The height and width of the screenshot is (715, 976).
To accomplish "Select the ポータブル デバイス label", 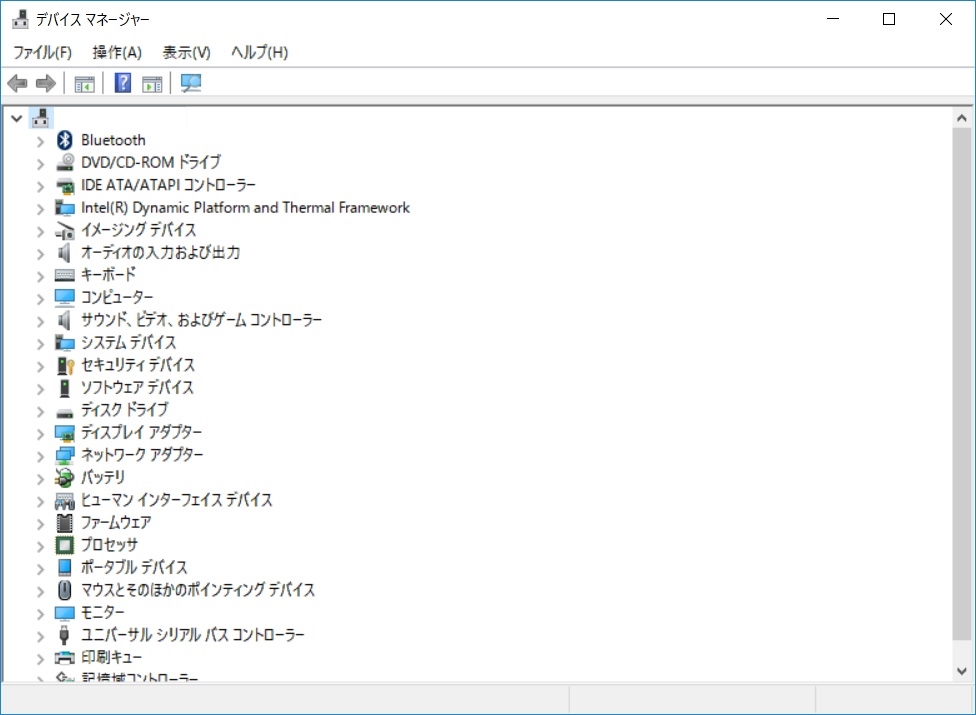I will click(134, 567).
